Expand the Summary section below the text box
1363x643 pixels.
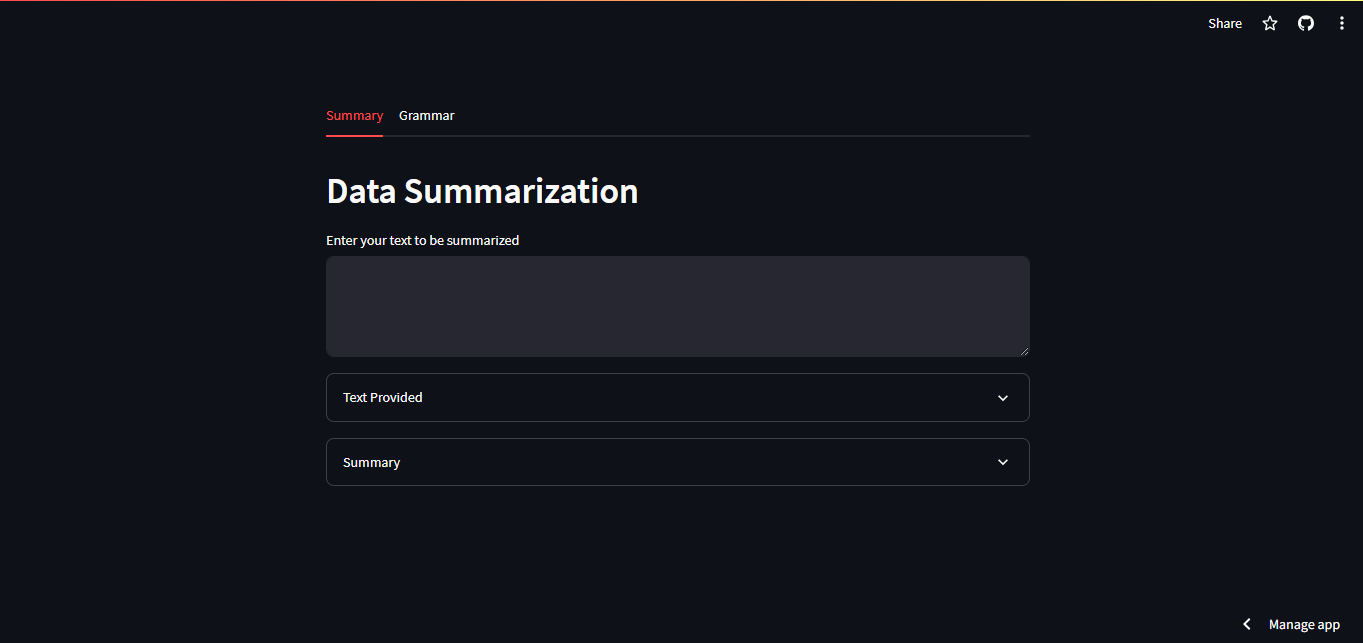[372, 462]
